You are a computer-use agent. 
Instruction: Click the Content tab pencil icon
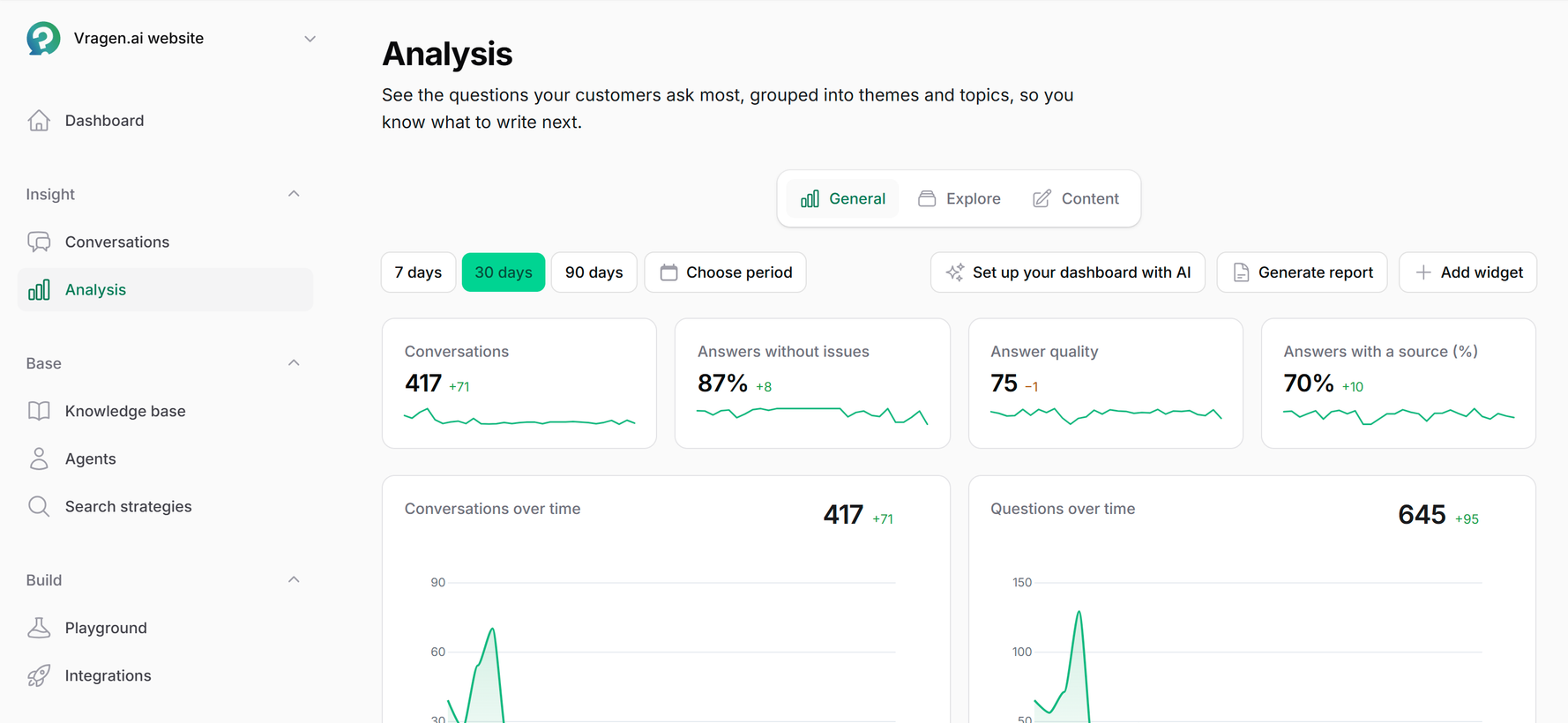[x=1042, y=198]
